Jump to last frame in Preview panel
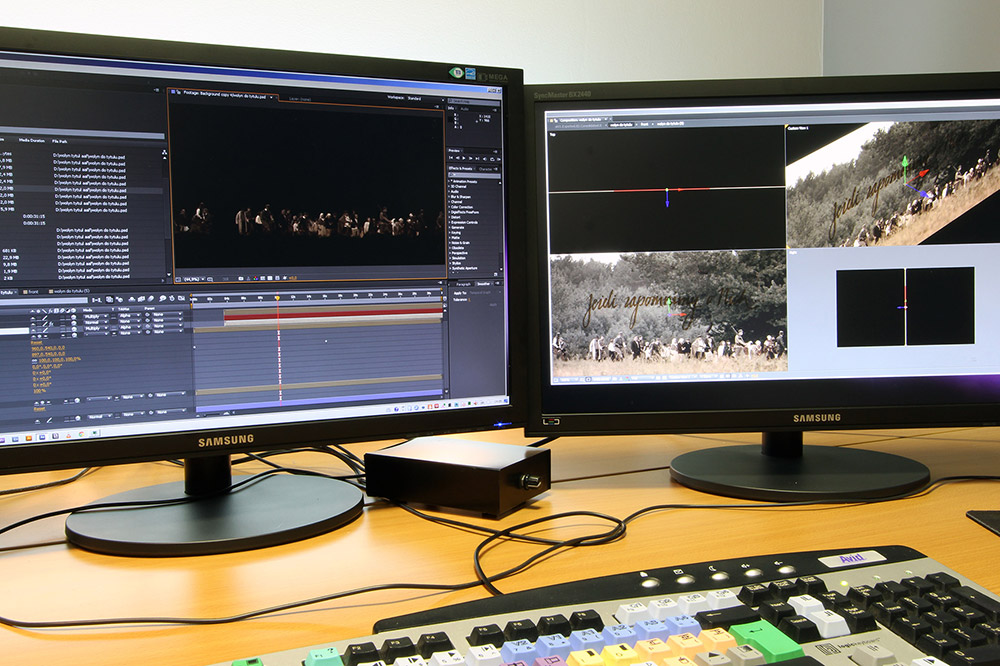1000x666 pixels. [x=478, y=158]
